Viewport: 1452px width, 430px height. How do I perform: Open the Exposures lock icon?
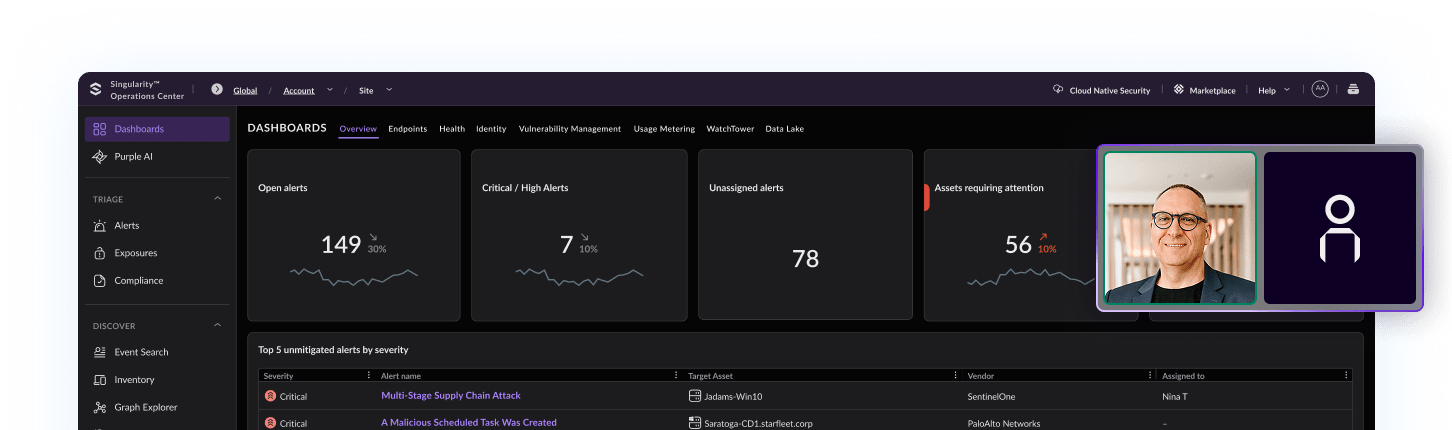99,253
